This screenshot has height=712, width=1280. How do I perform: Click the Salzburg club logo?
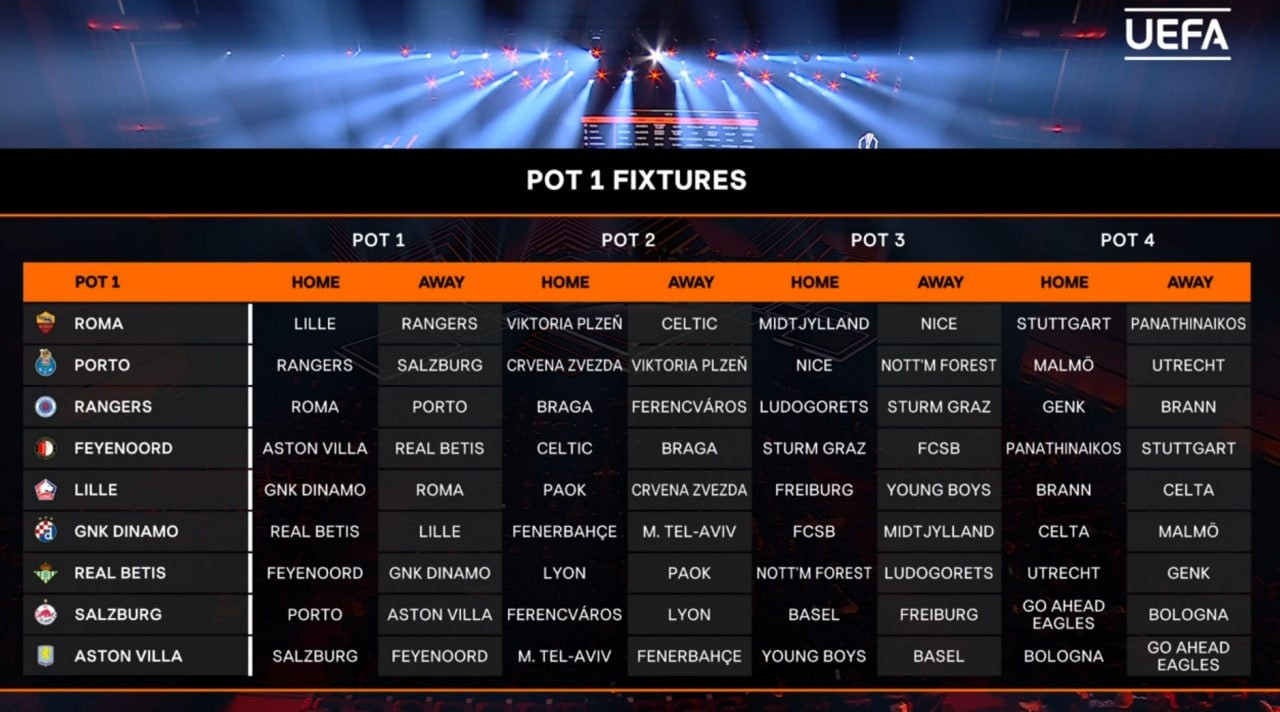(x=46, y=614)
